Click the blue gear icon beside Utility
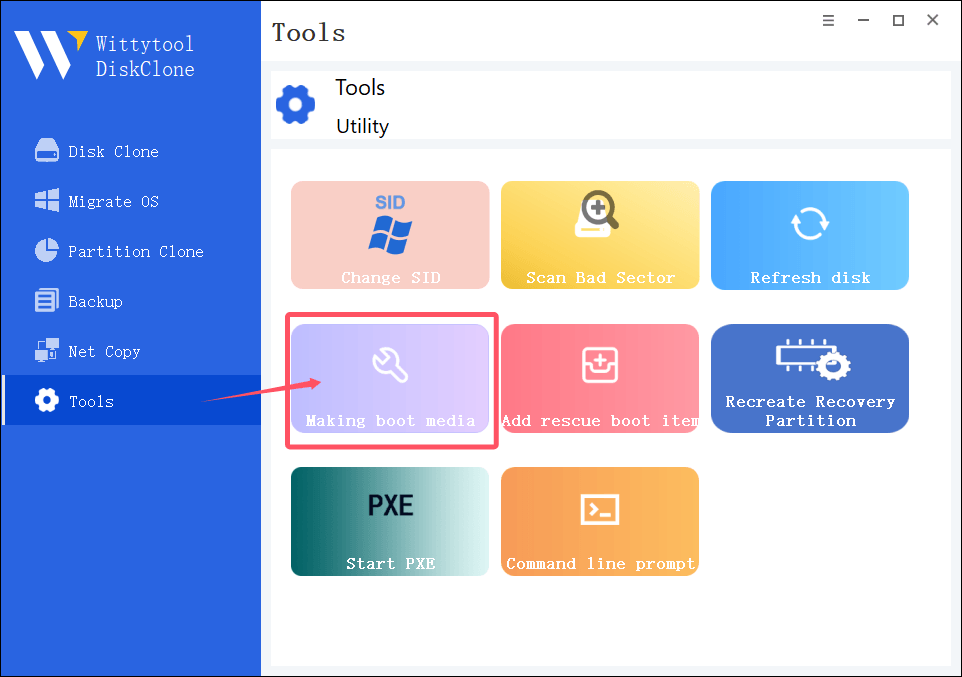Image resolution: width=962 pixels, height=677 pixels. 295,105
